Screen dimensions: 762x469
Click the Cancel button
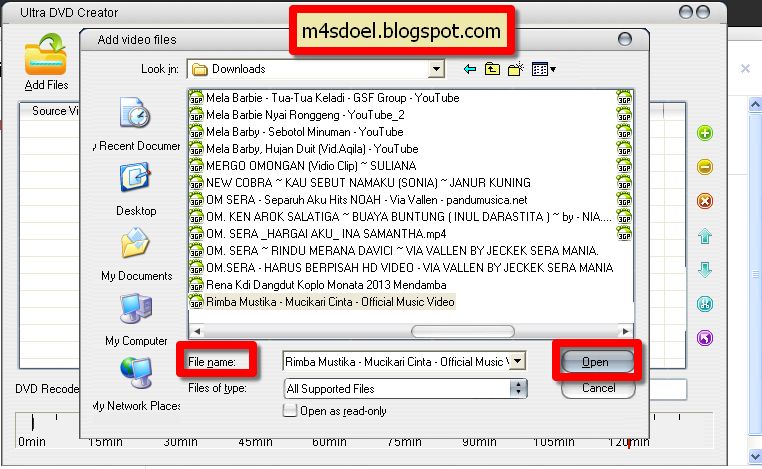(x=598, y=388)
